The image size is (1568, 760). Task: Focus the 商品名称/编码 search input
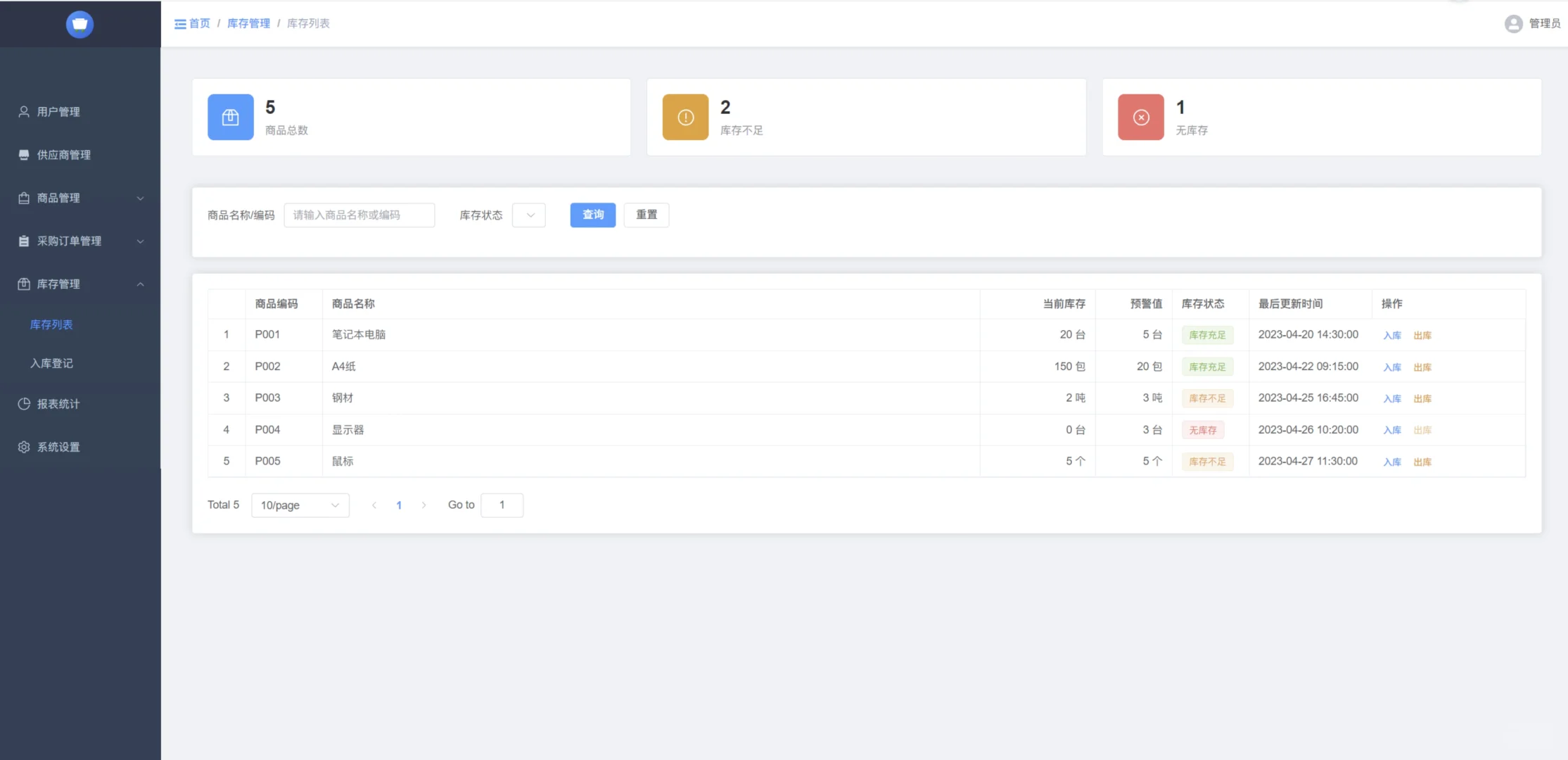359,215
